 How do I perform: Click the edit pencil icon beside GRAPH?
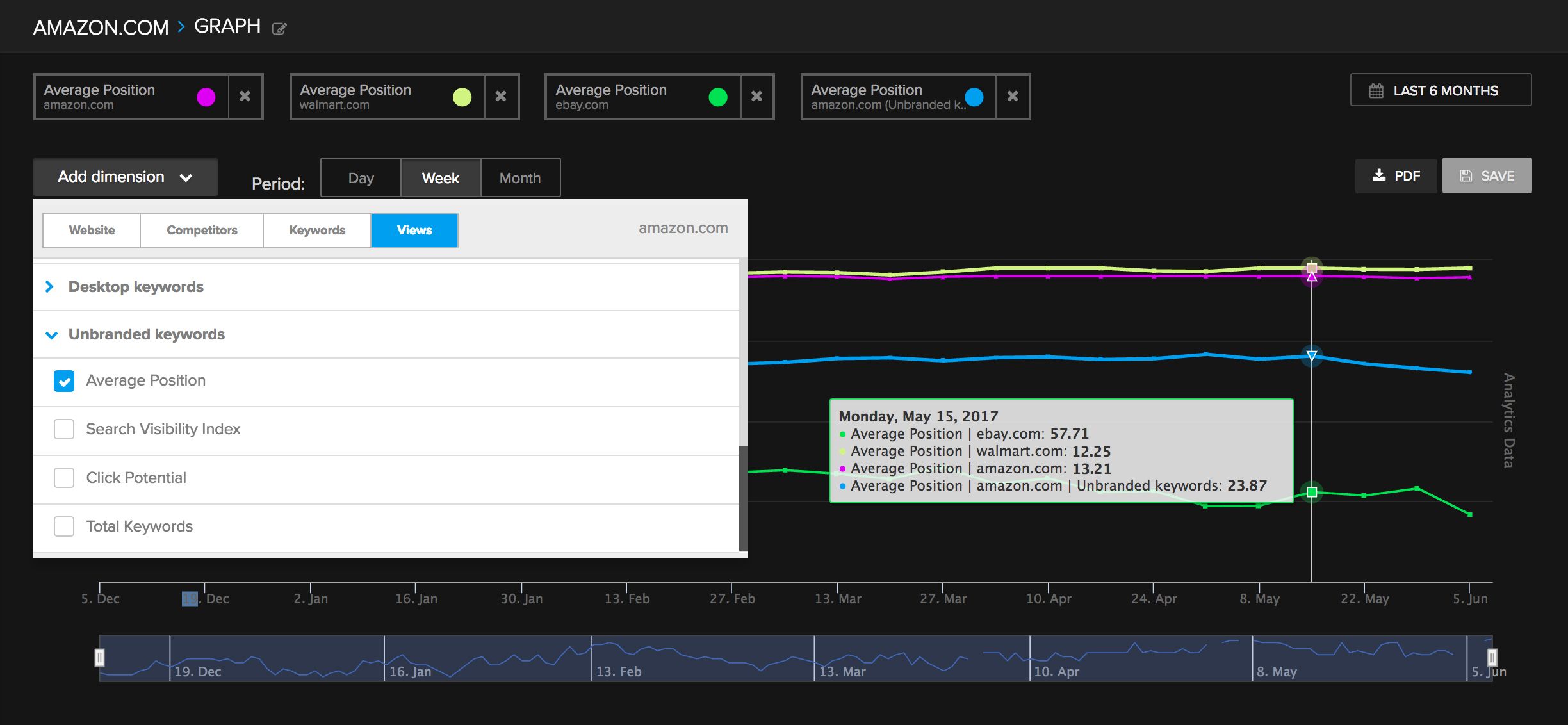[x=279, y=28]
